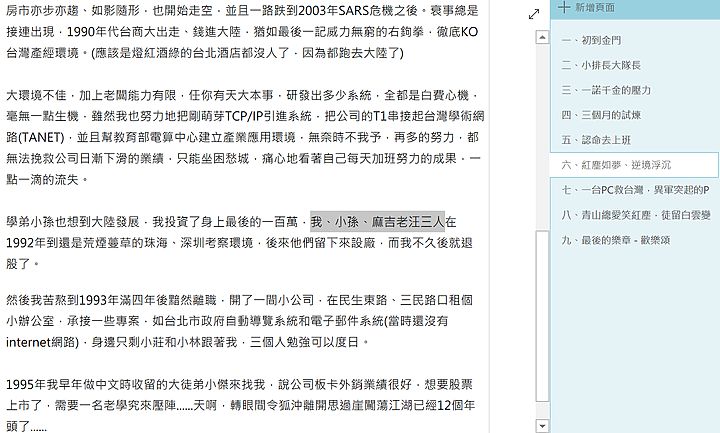Image resolution: width=720 pixels, height=433 pixels.
Task: Click the scrollbar up arrow
Action: (x=542, y=37)
